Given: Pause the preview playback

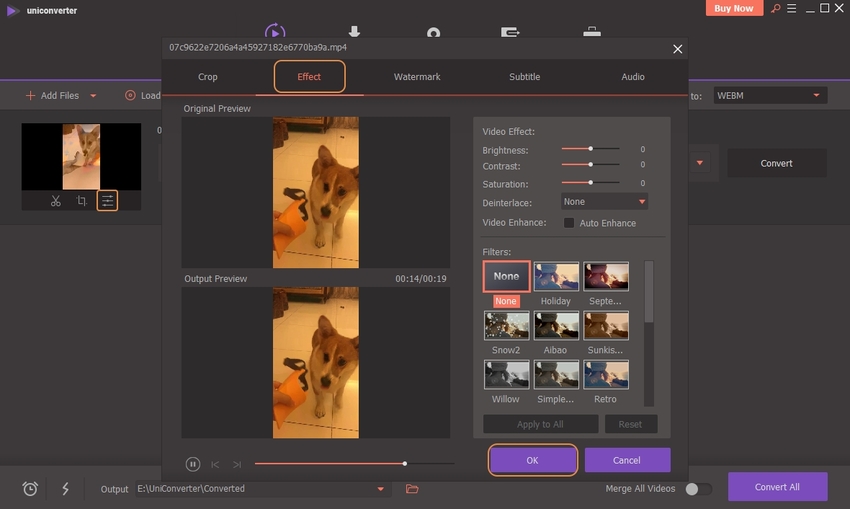Looking at the screenshot, I should [193, 464].
